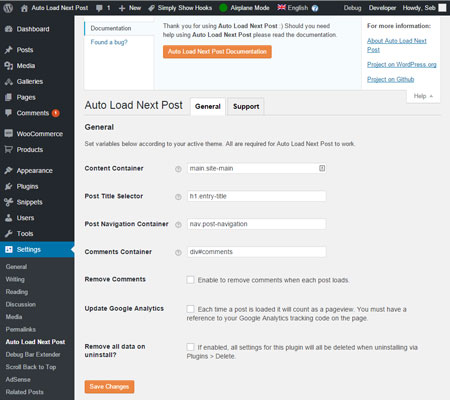Image resolution: width=450 pixels, height=400 pixels.
Task: Open comments bubble in admin bar
Action: (x=103, y=8)
